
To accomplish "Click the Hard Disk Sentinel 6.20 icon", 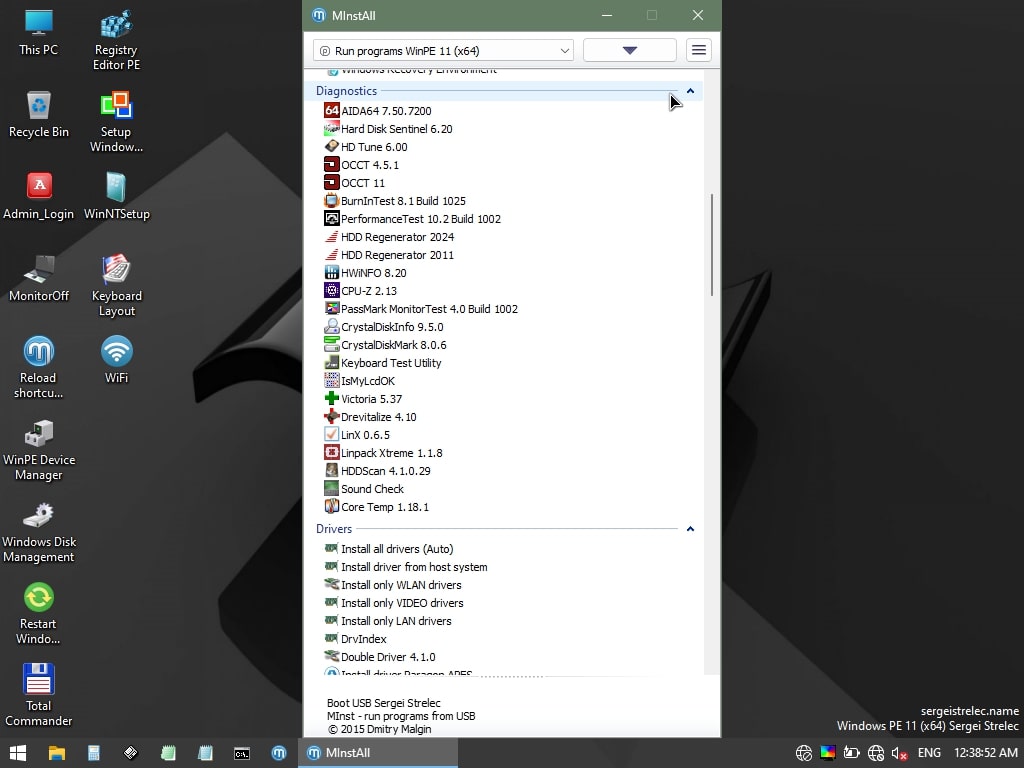I will [332, 129].
